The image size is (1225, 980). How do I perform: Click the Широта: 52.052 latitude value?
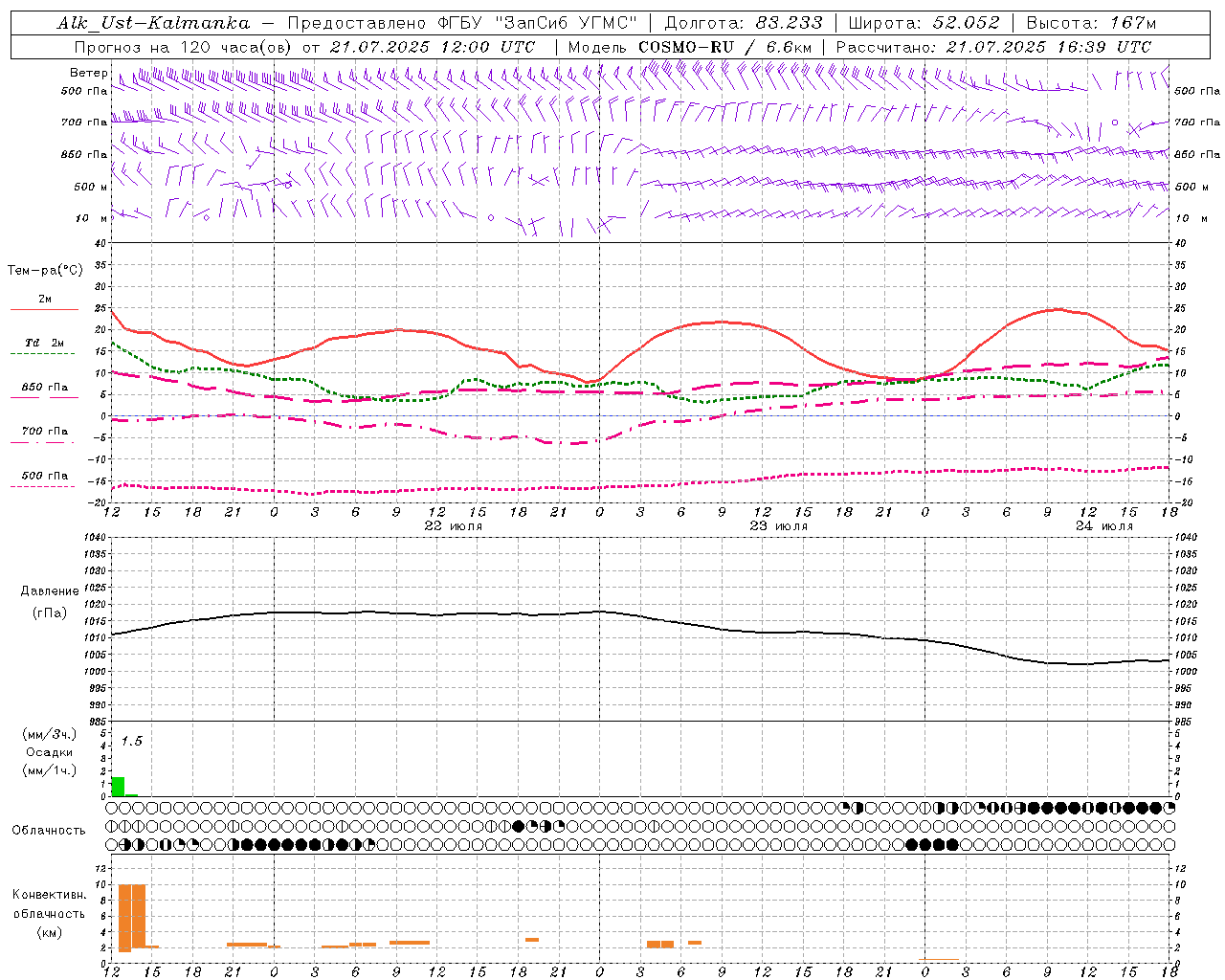click(x=924, y=23)
